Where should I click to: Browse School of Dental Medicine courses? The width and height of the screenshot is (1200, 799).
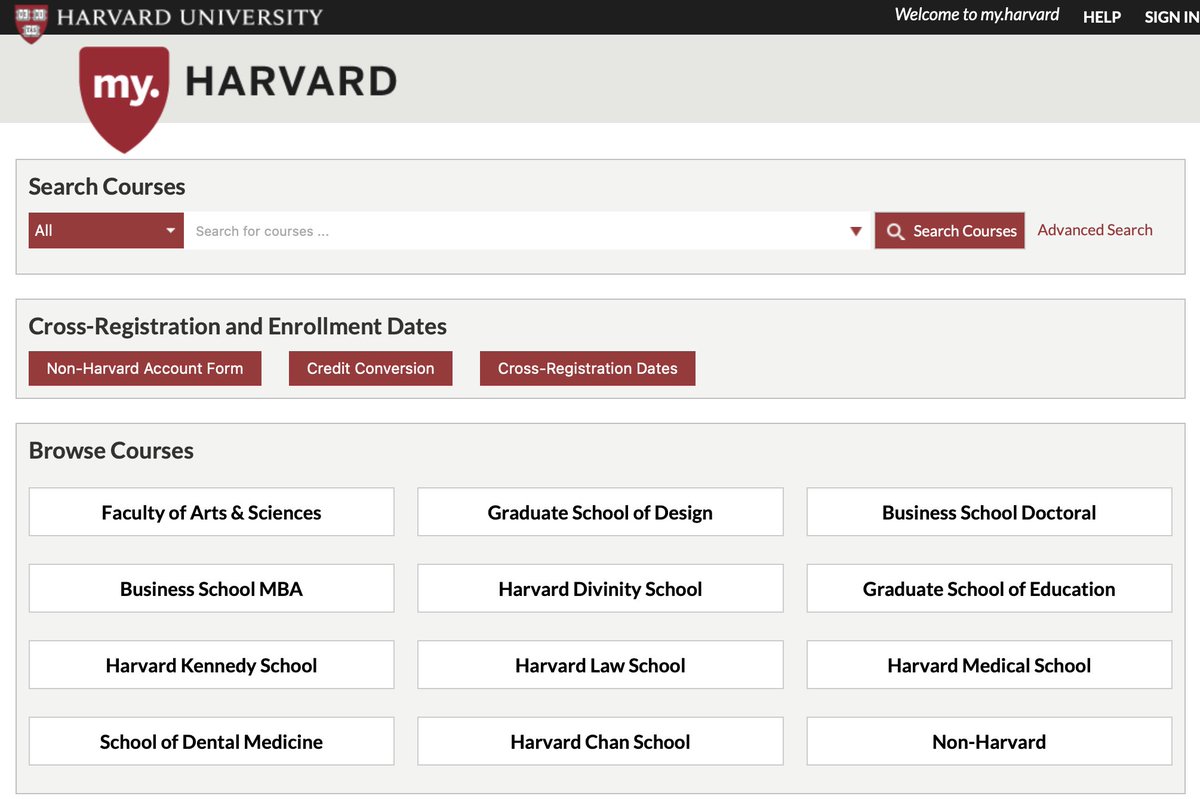coord(211,741)
